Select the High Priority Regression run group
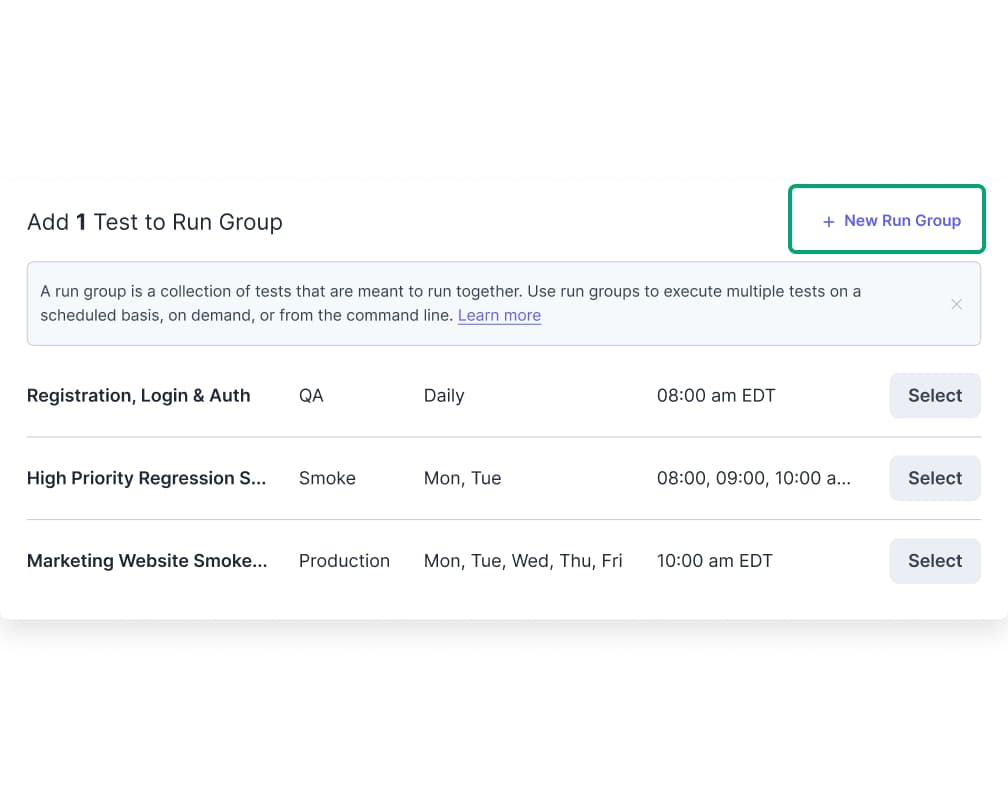Viewport: 1008px width, 800px height. click(935, 478)
